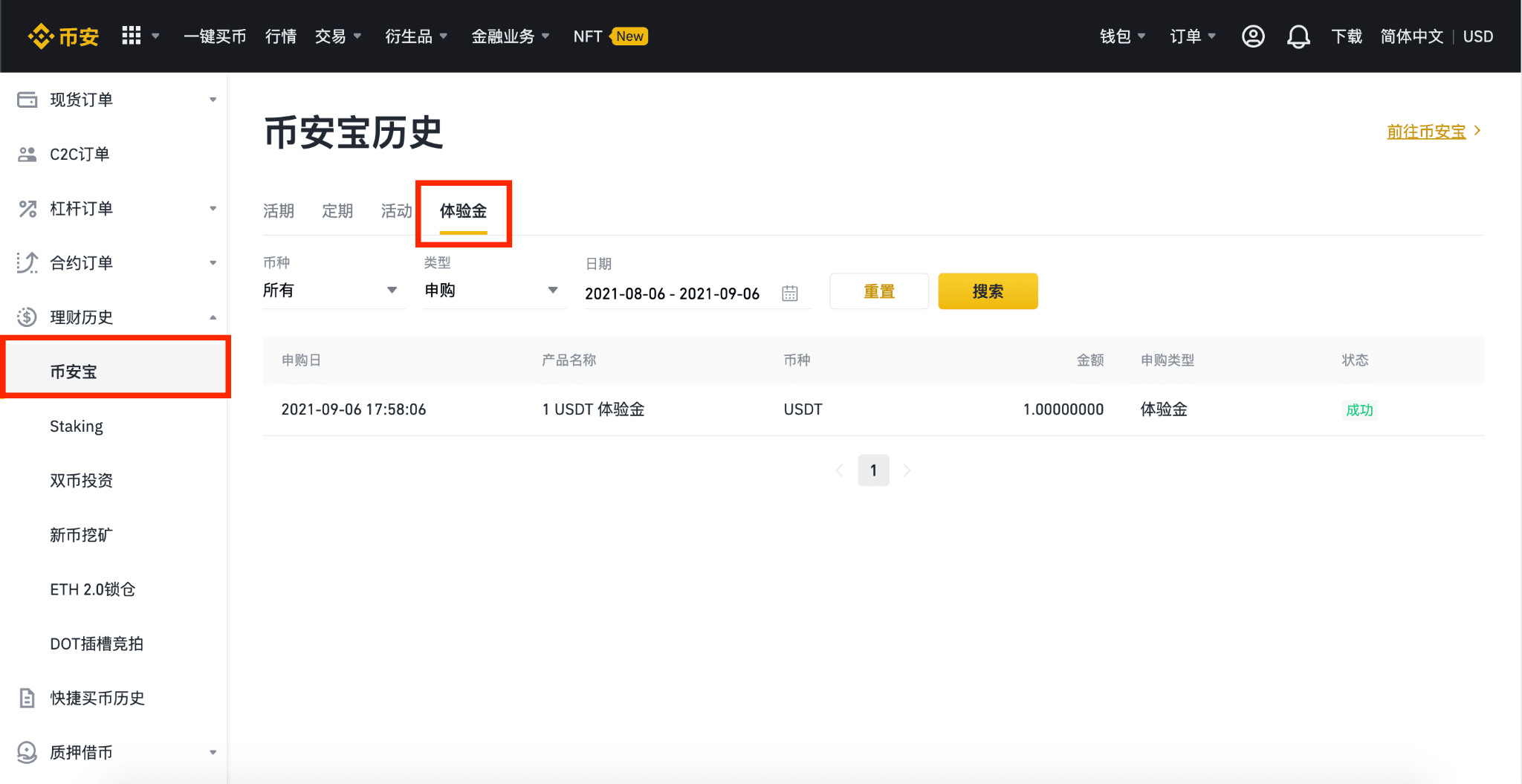Open 一键买币 in the top navigation
Screen dimensions: 1522x784
tap(215, 36)
